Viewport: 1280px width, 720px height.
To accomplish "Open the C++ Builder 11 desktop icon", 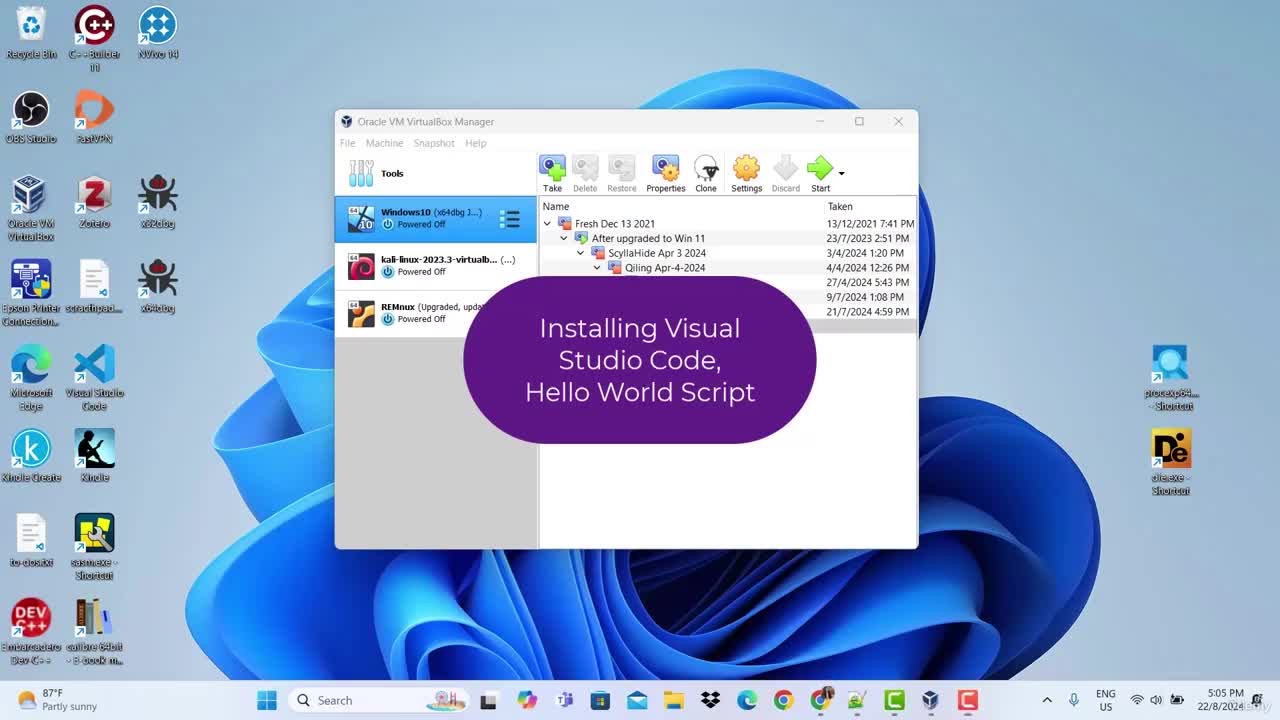I will click(94, 38).
